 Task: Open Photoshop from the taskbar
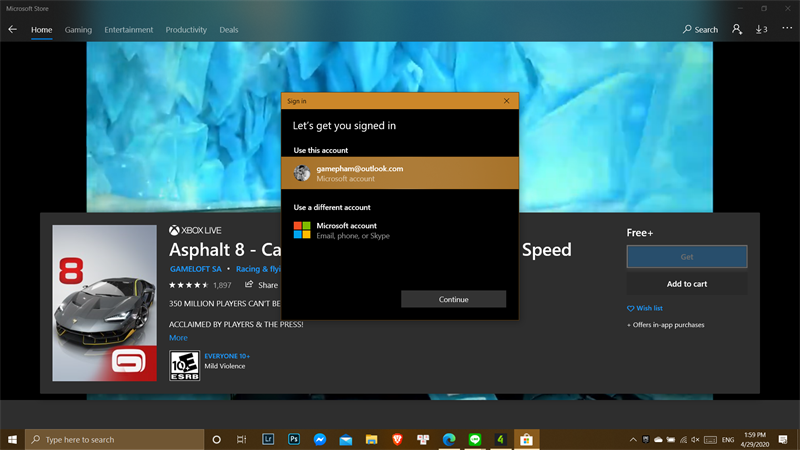pyautogui.click(x=295, y=439)
